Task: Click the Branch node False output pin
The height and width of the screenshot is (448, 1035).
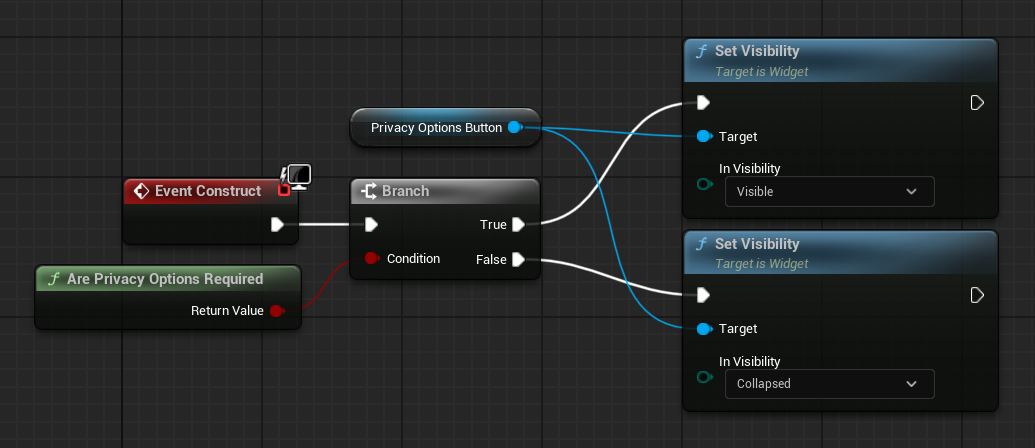Action: [518, 259]
